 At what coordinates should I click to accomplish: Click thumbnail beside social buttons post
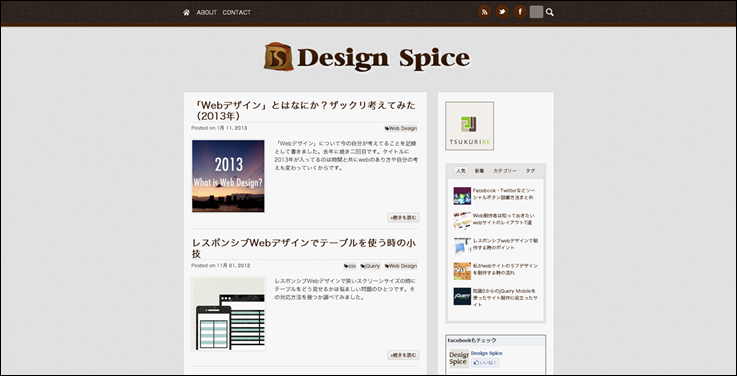pyautogui.click(x=462, y=196)
